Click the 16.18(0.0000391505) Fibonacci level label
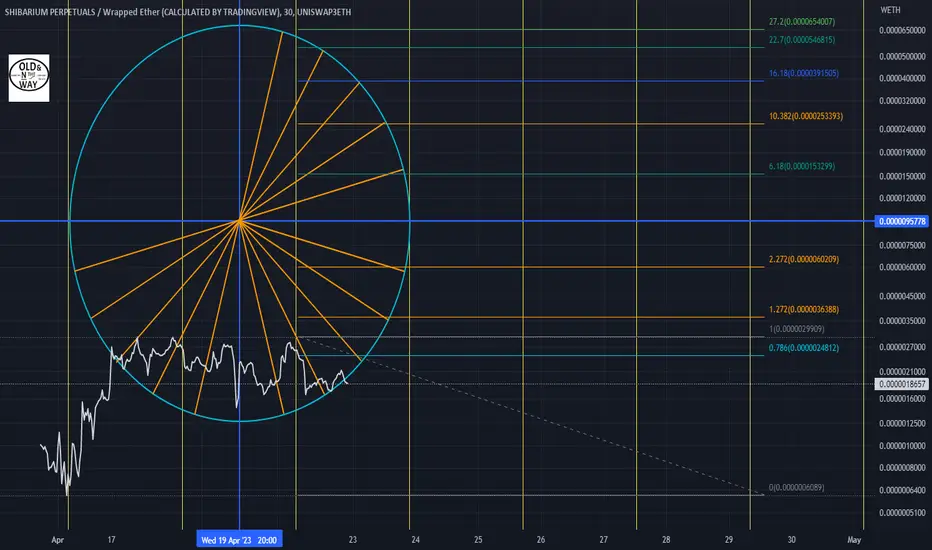 click(x=804, y=73)
